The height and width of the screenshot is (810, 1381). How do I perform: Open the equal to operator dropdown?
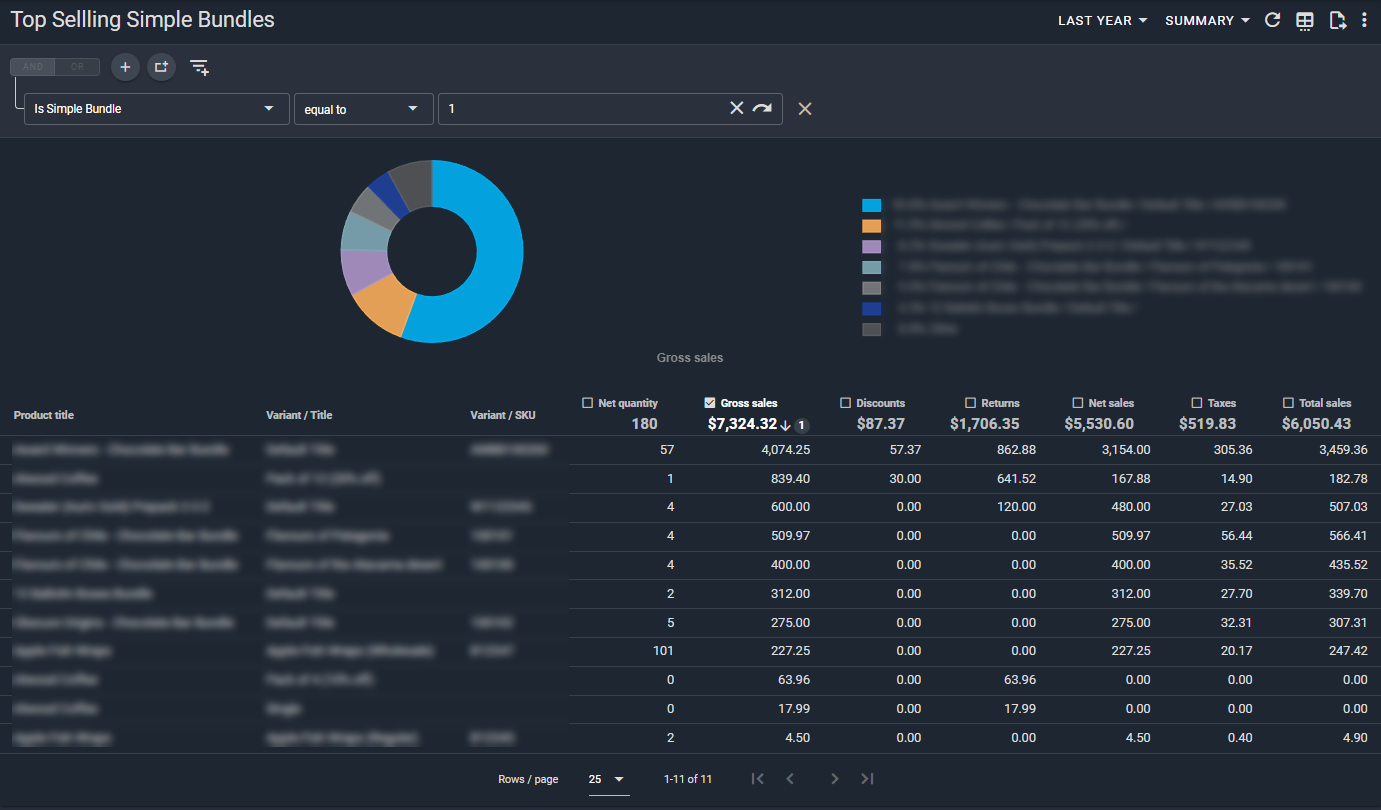point(363,109)
